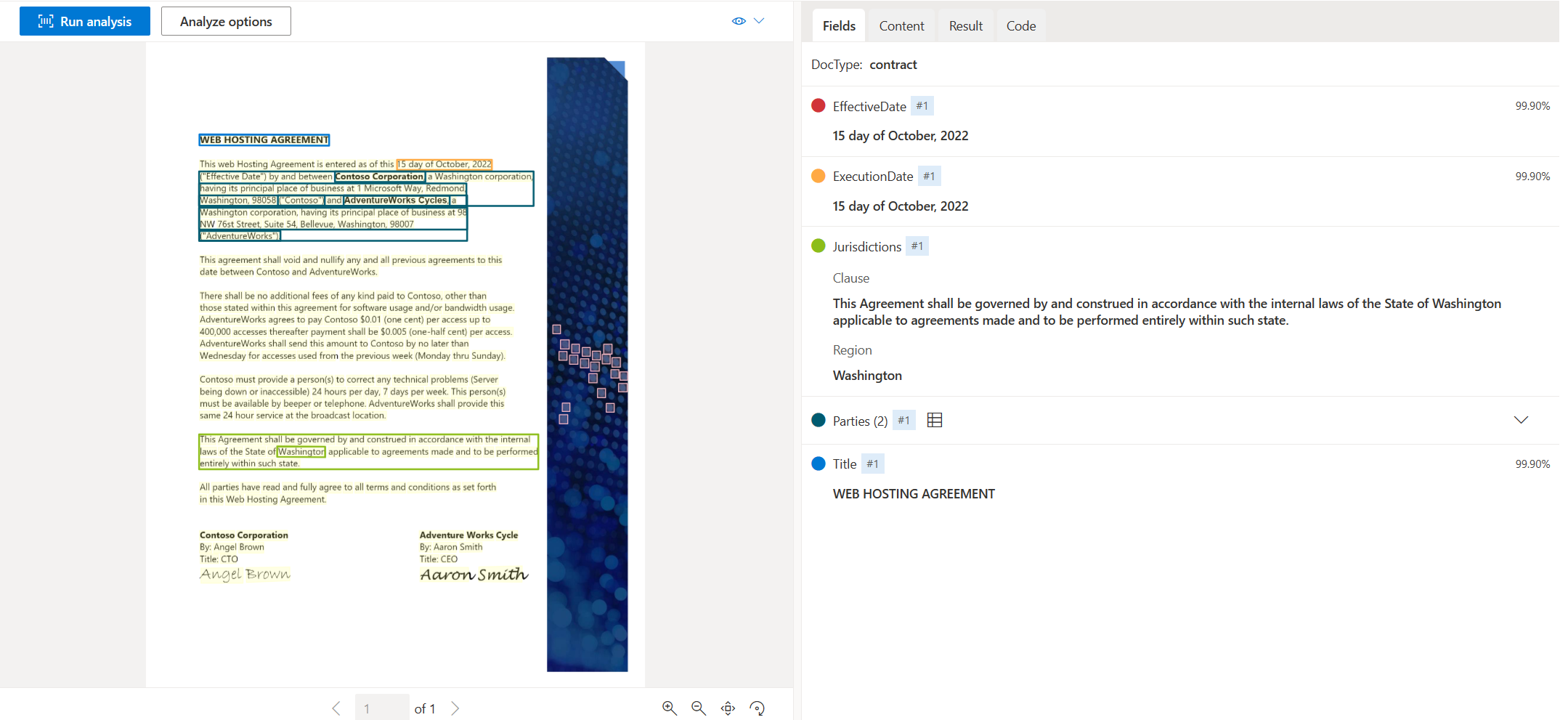Click the boxed 'Contoso Corporation' party in document
This screenshot has height=720, width=1568.
pos(380,177)
